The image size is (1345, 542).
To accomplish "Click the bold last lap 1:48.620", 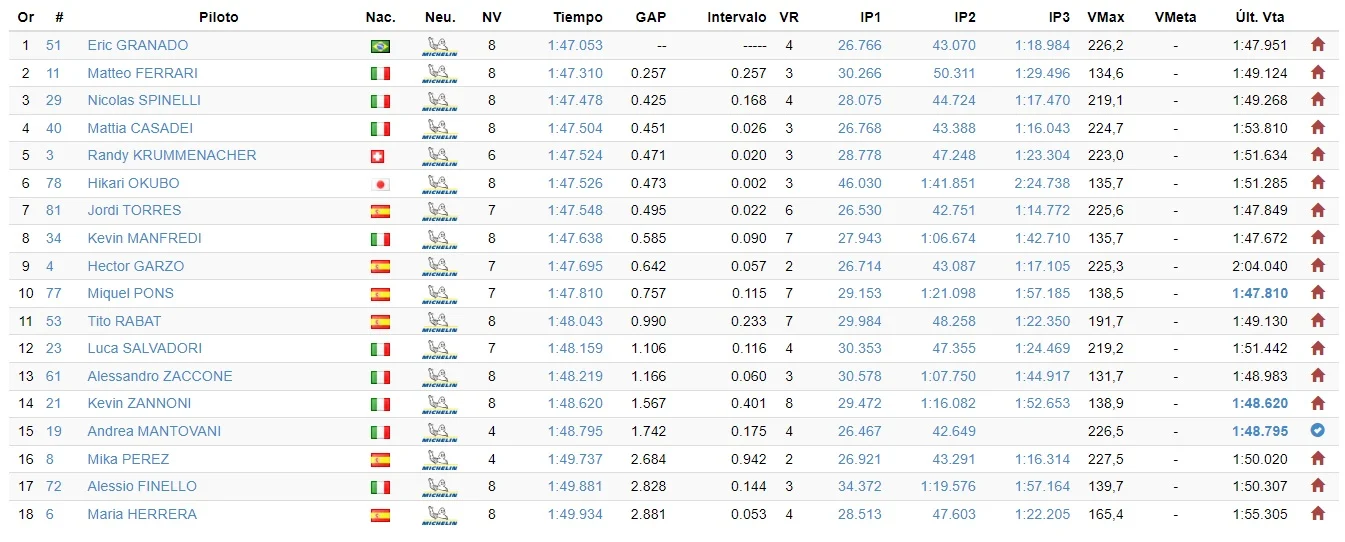I will tap(1260, 403).
